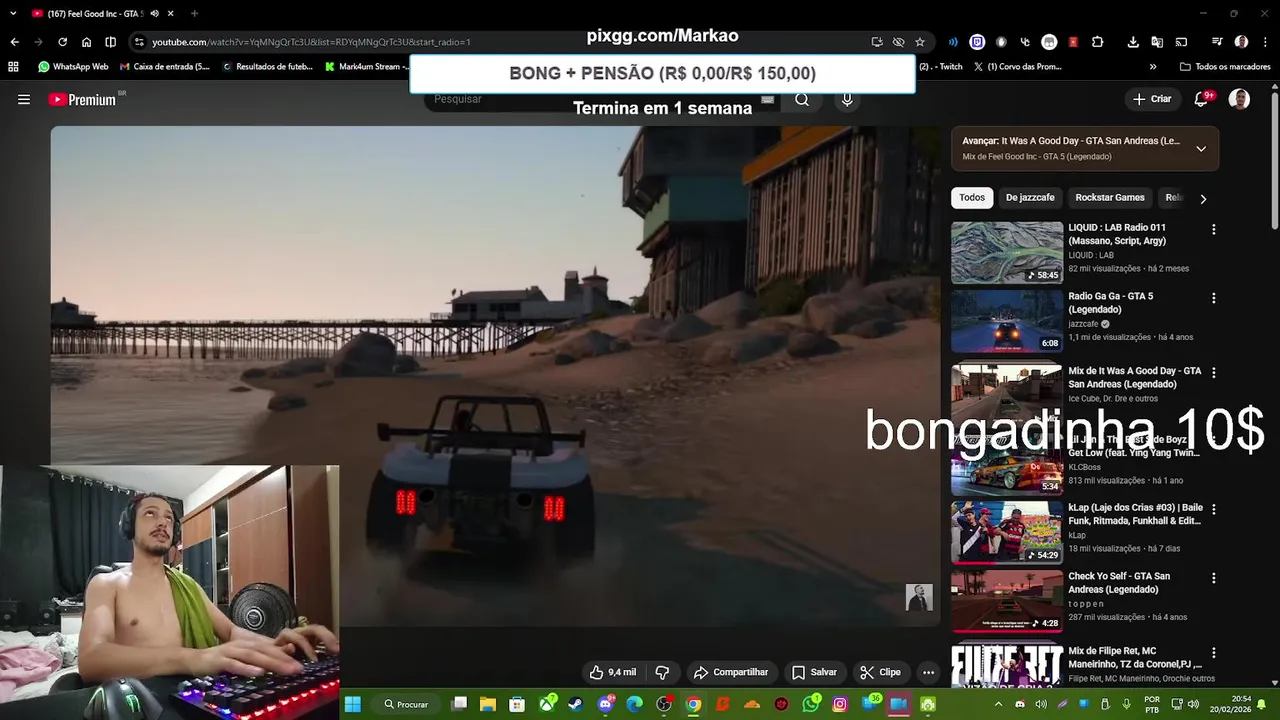
Task: Reload the page in Chrome
Action: tap(62, 42)
